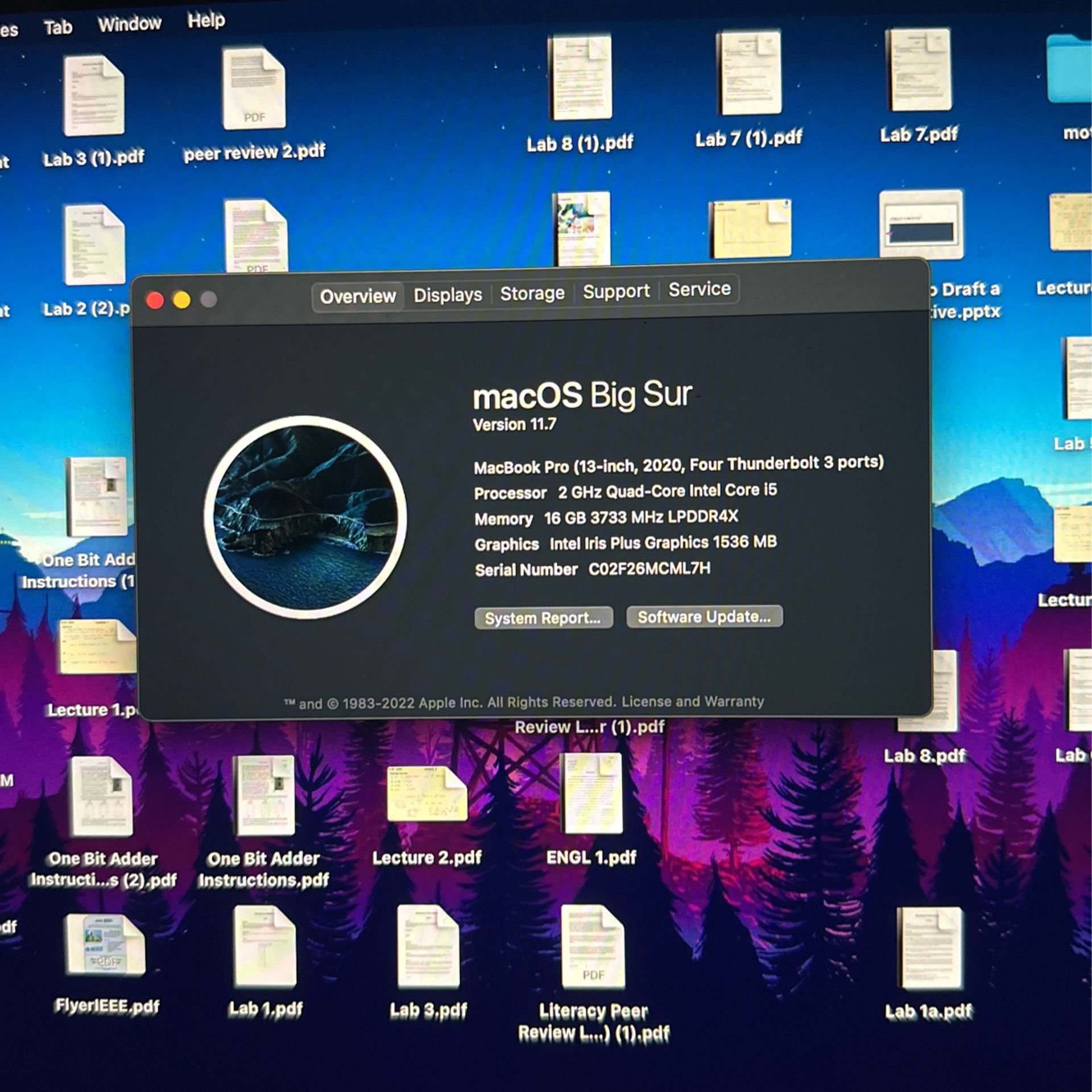Click the One Bit Adder Instructions (1) icon
1092x1092 pixels.
point(98,497)
